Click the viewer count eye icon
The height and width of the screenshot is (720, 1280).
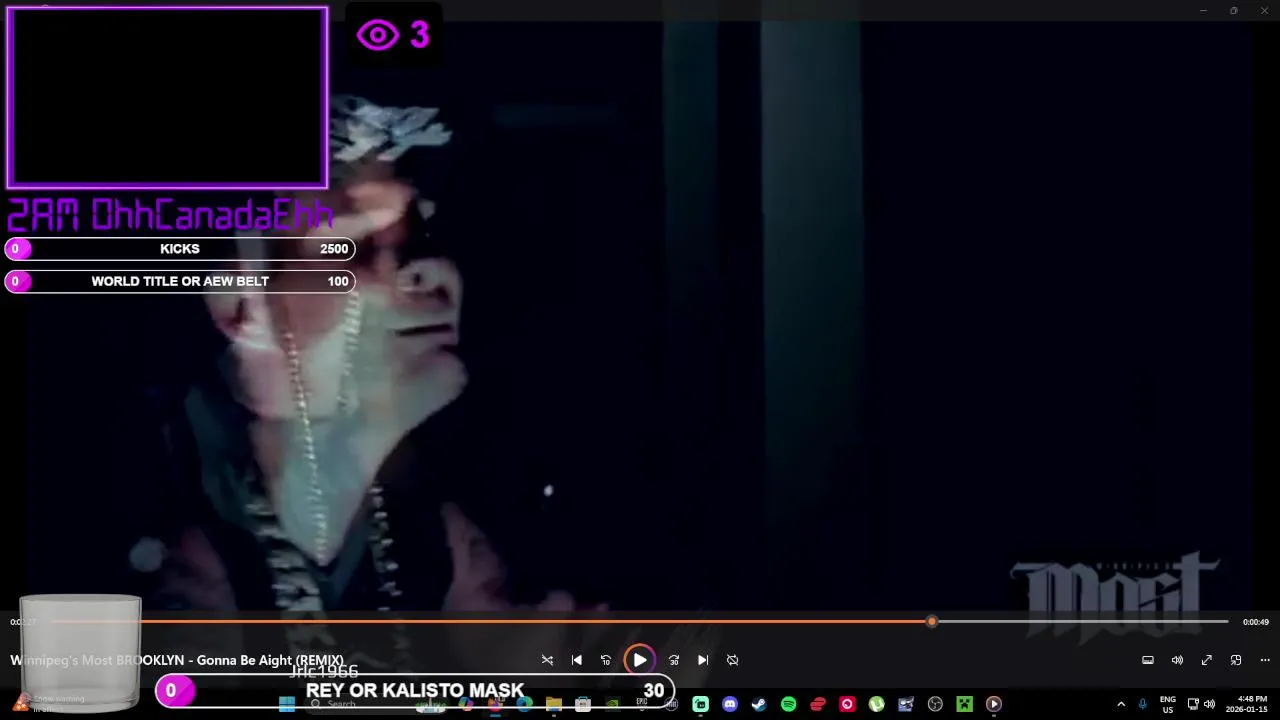377,36
